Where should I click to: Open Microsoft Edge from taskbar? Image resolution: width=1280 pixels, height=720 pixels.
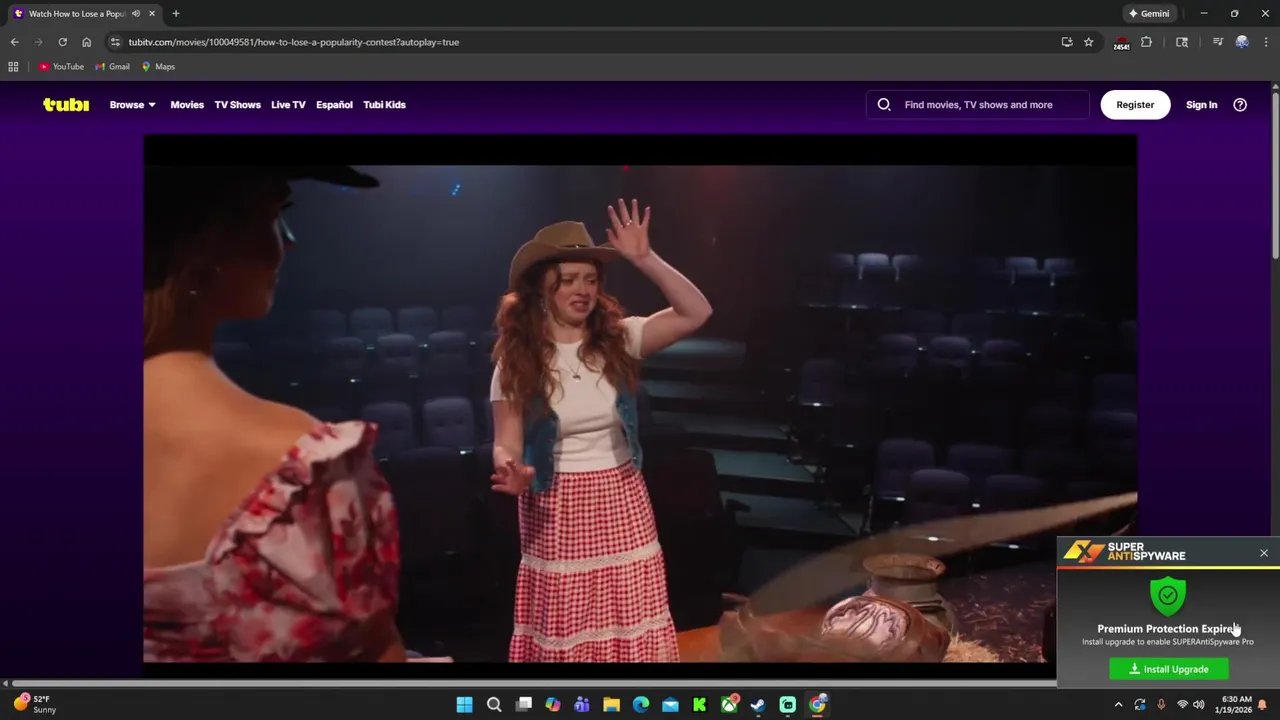(641, 705)
